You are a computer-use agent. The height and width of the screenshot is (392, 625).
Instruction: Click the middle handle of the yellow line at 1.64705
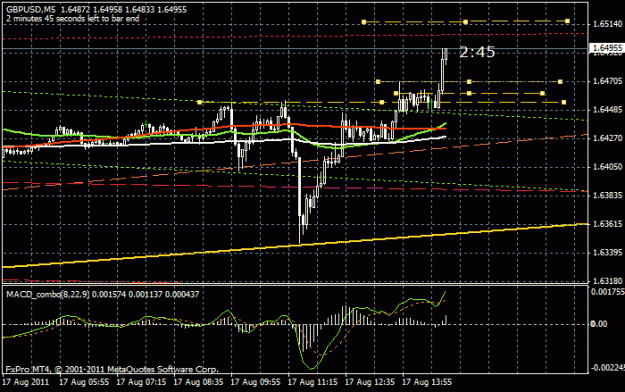coord(469,82)
